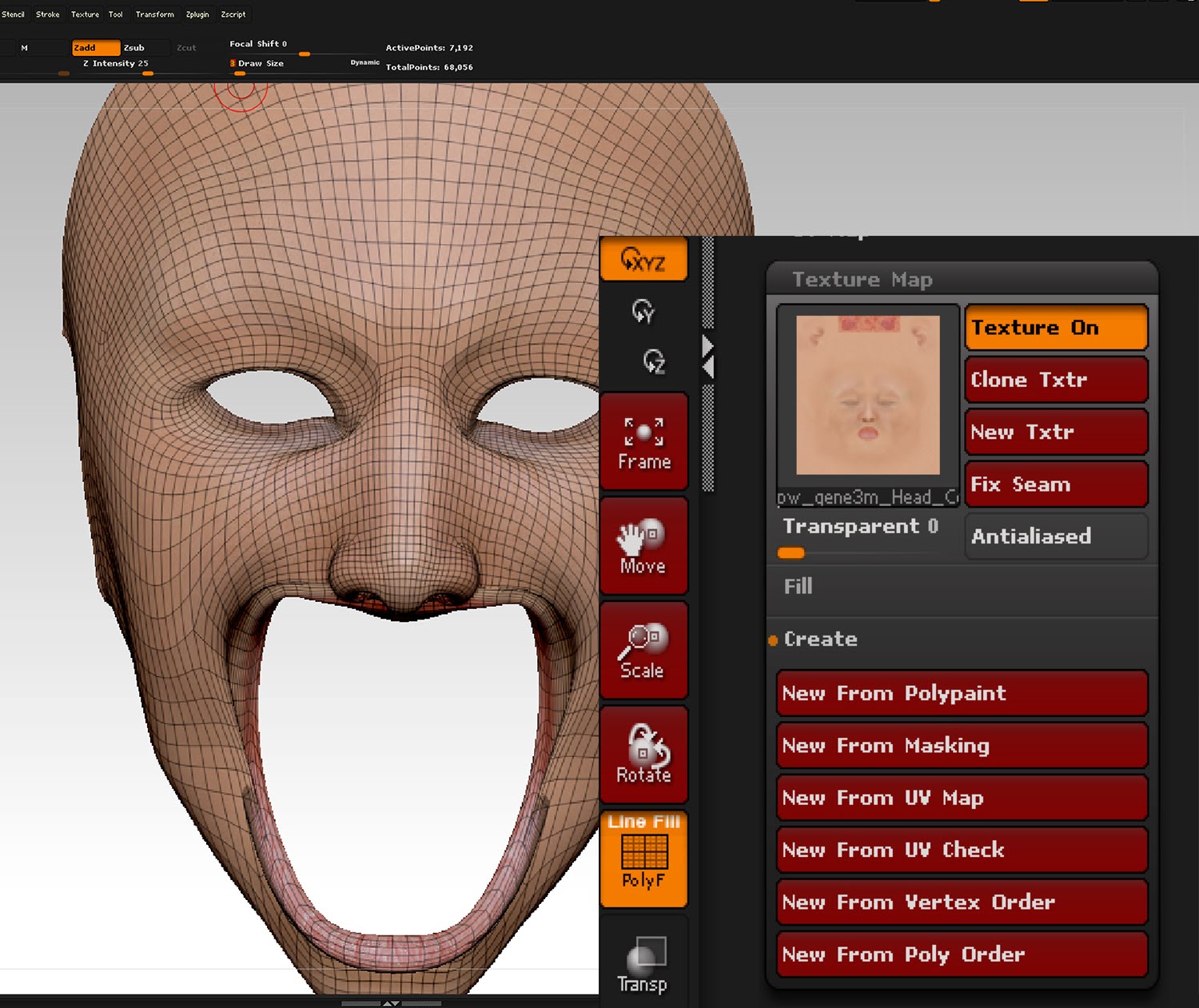1199x1008 pixels.
Task: Select the Rotate view icon
Action: [x=643, y=755]
